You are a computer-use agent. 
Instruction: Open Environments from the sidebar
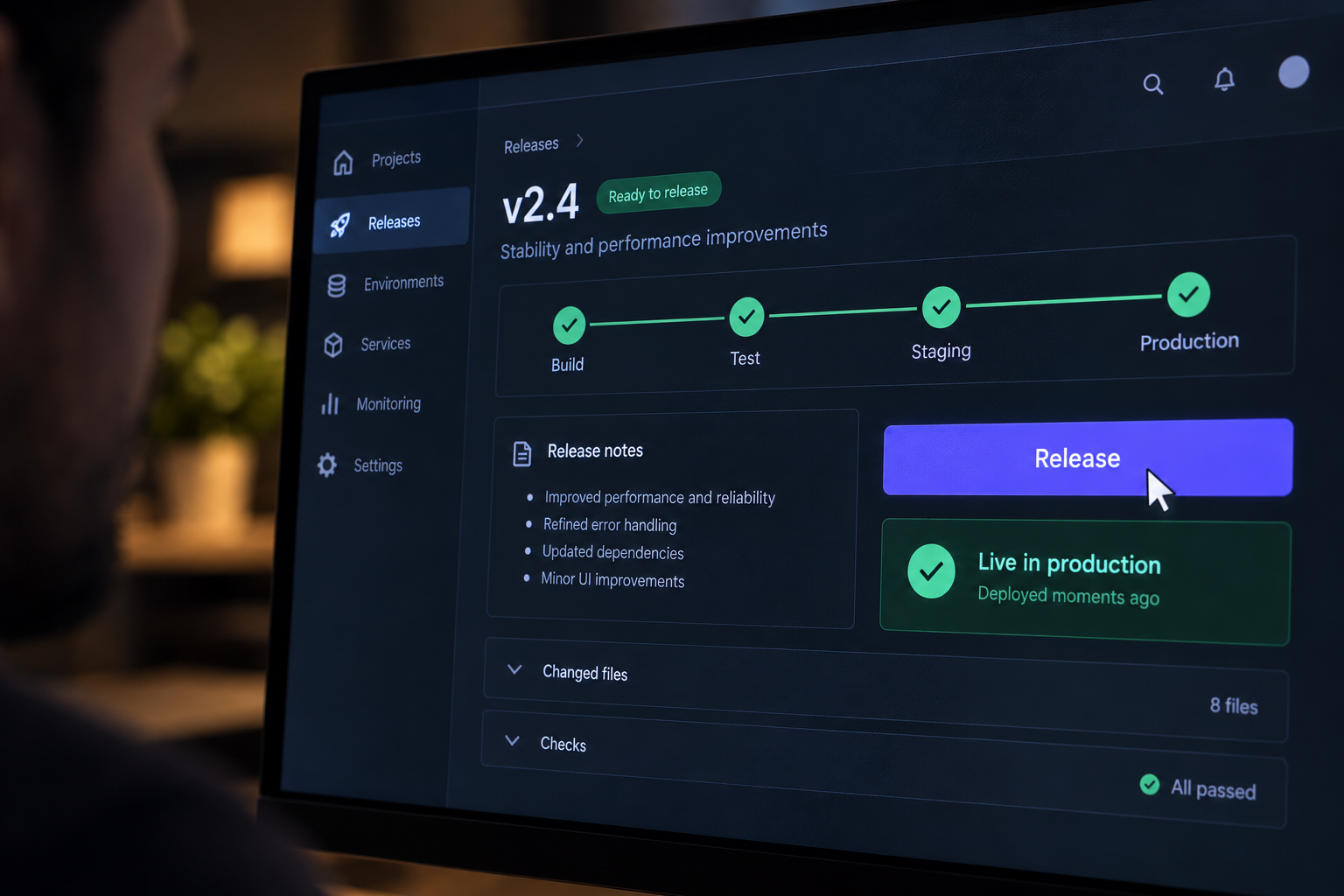click(x=403, y=283)
